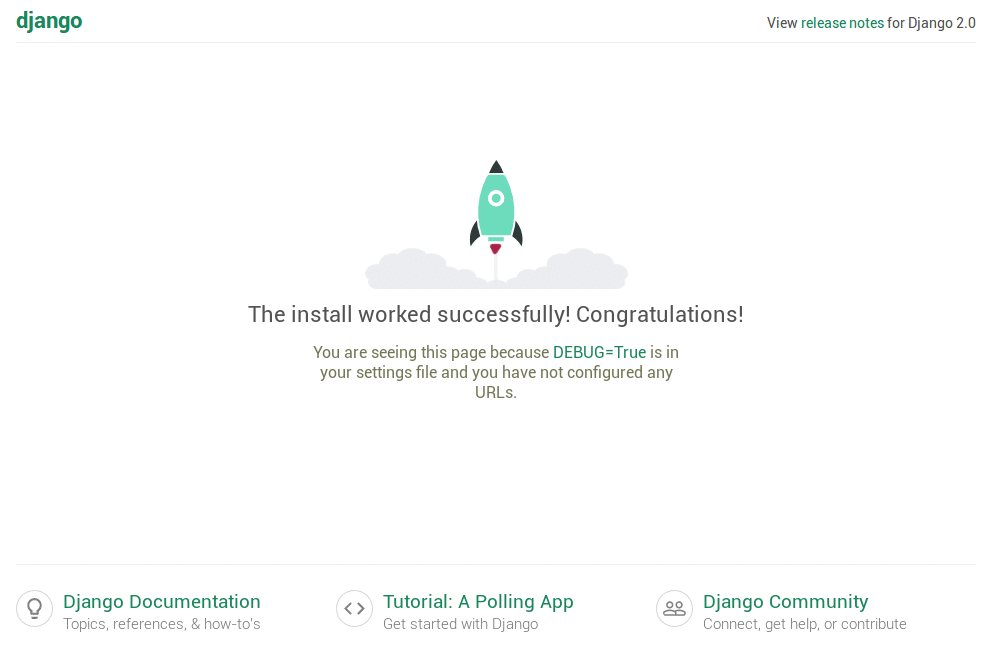Select the "install worked successfully" heading
This screenshot has height=647, width=993.
pyautogui.click(x=495, y=314)
